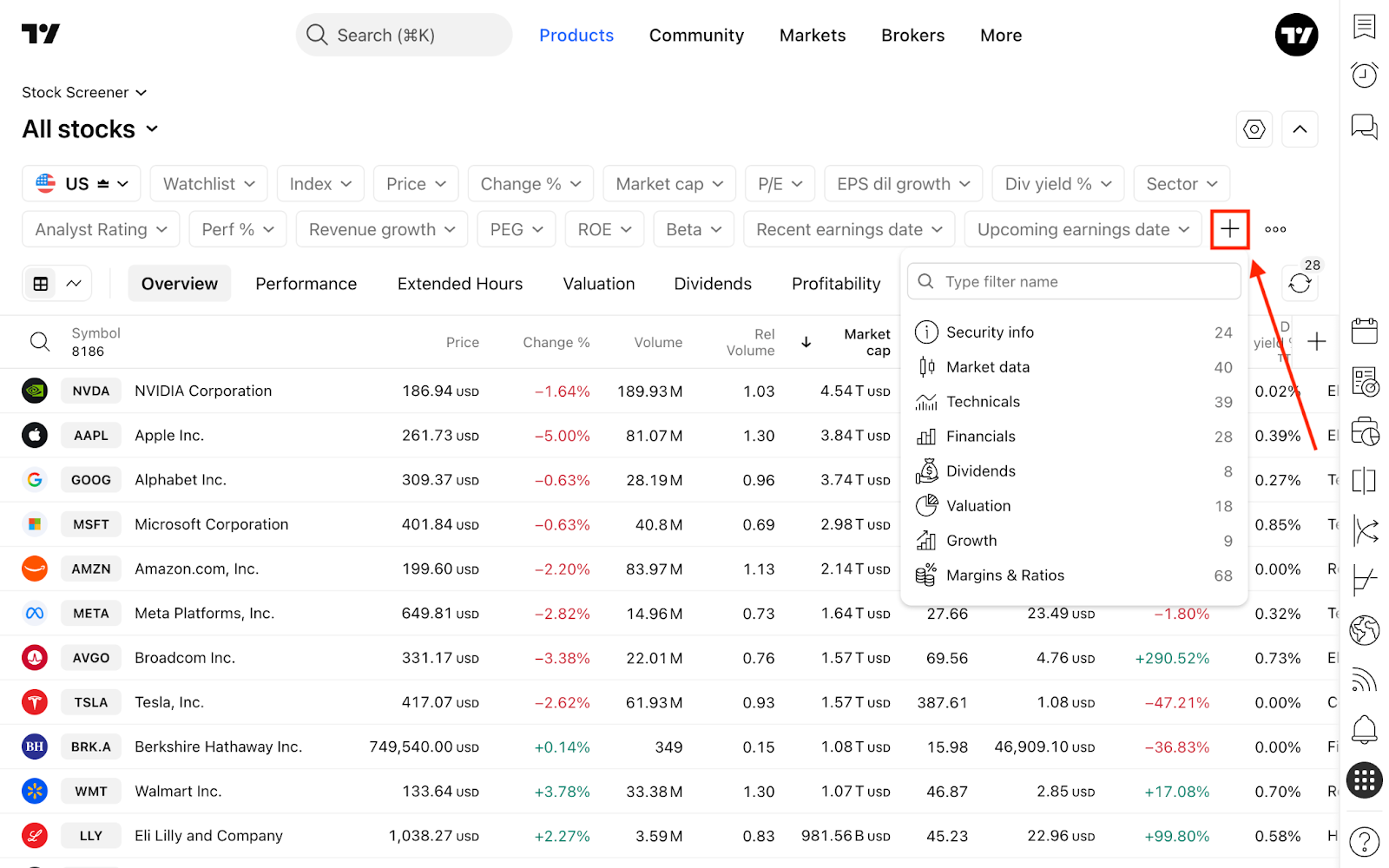This screenshot has height=868, width=1389.
Task: Open the alerts clock icon in sidebar
Action: pyautogui.click(x=1365, y=76)
